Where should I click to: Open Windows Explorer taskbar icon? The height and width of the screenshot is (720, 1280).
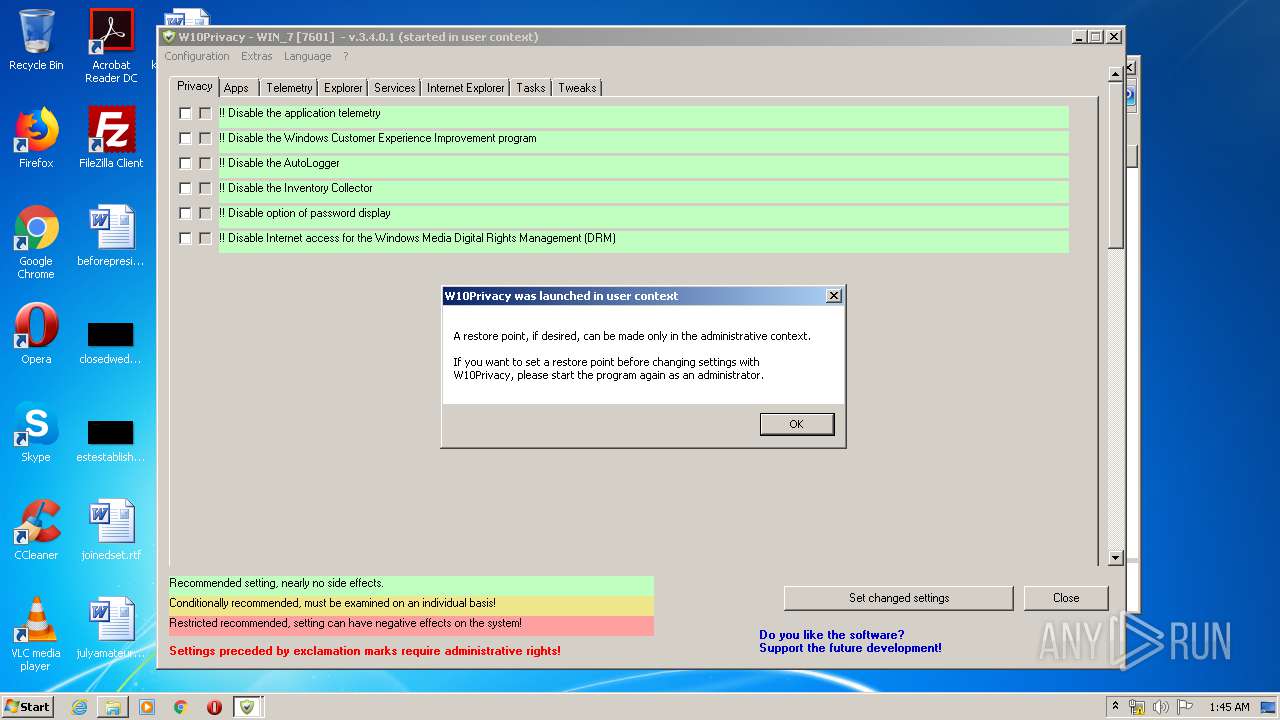113,707
